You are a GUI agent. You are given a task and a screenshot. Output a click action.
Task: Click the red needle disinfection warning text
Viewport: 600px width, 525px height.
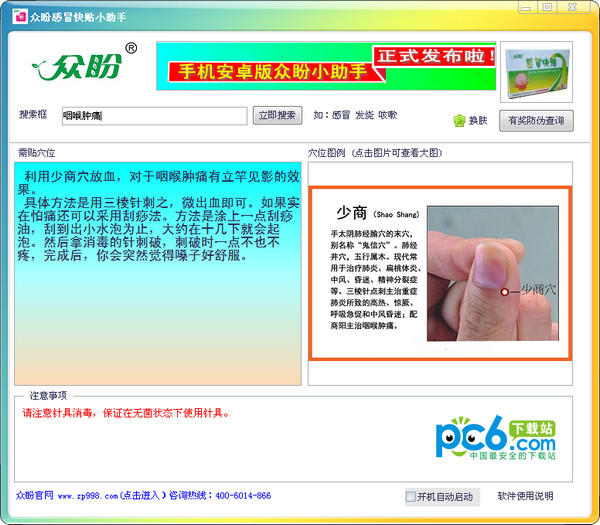click(x=126, y=413)
